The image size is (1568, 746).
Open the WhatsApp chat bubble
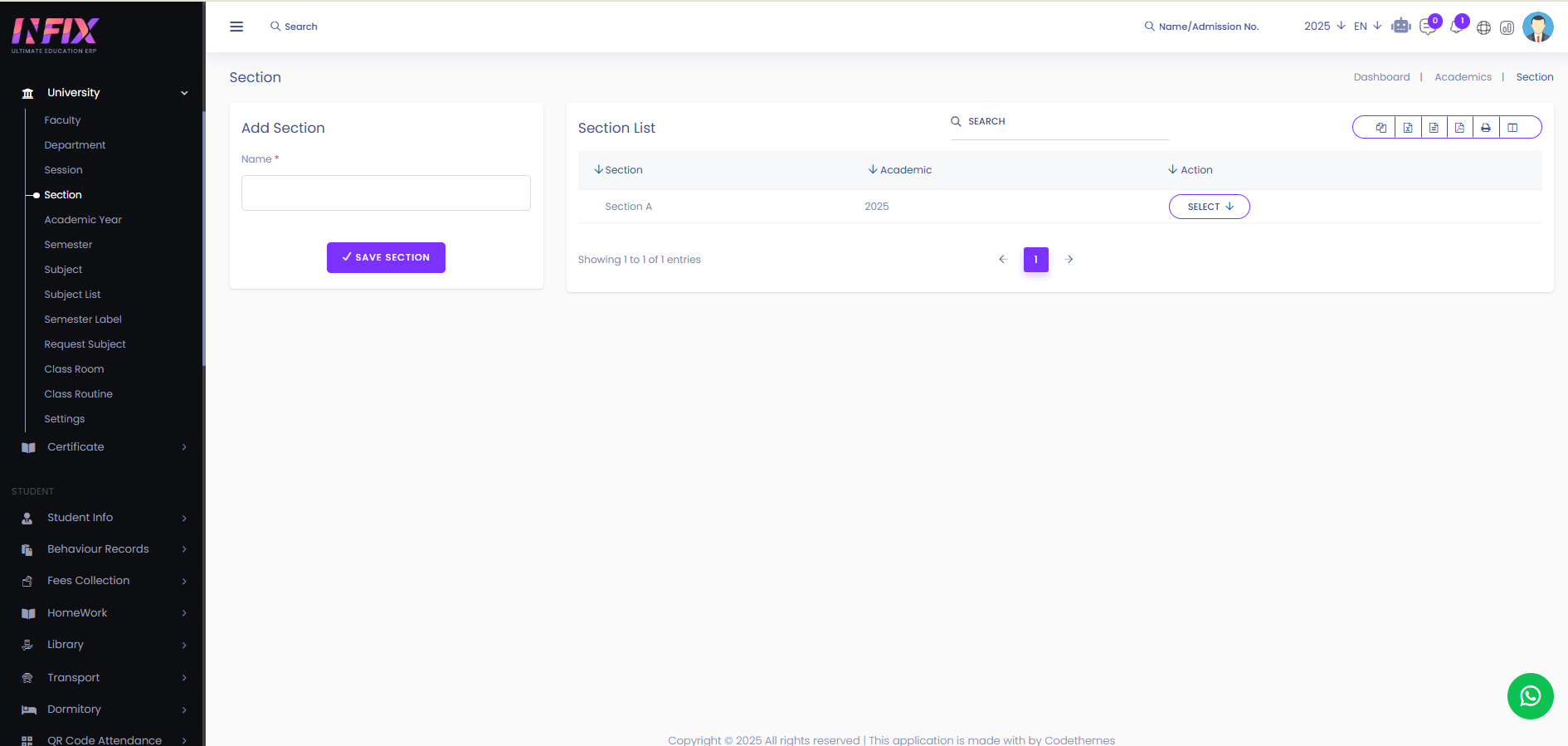(x=1531, y=696)
